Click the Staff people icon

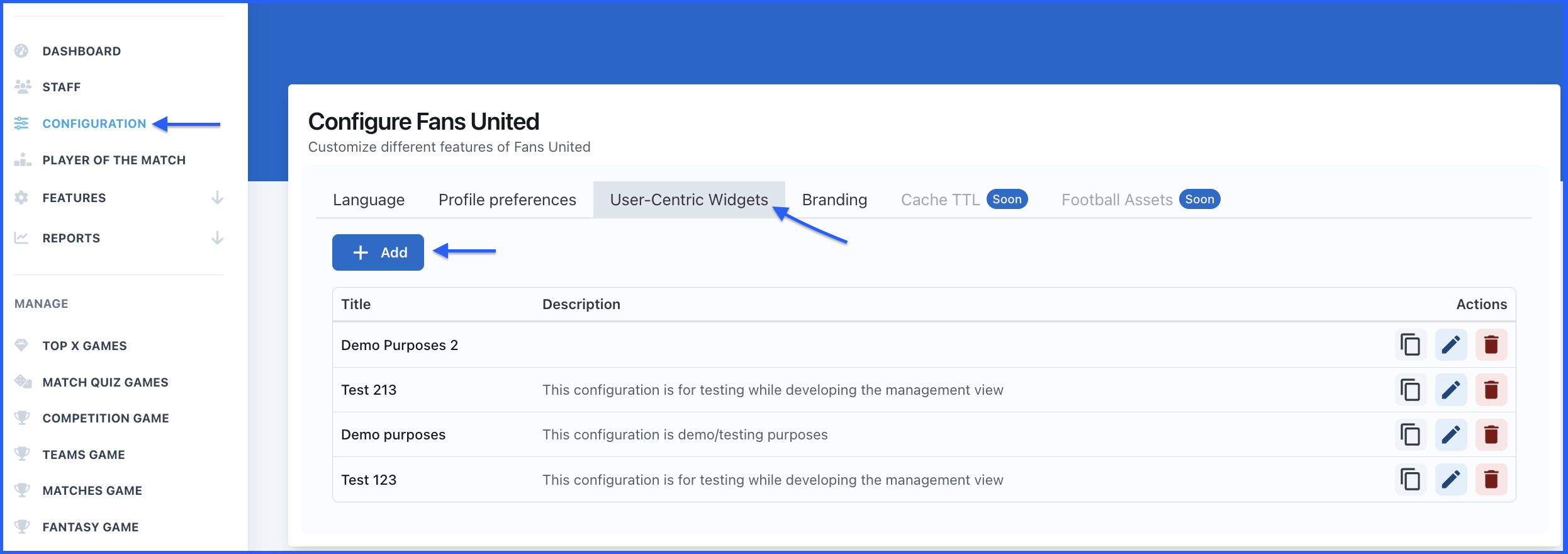pyautogui.click(x=23, y=87)
